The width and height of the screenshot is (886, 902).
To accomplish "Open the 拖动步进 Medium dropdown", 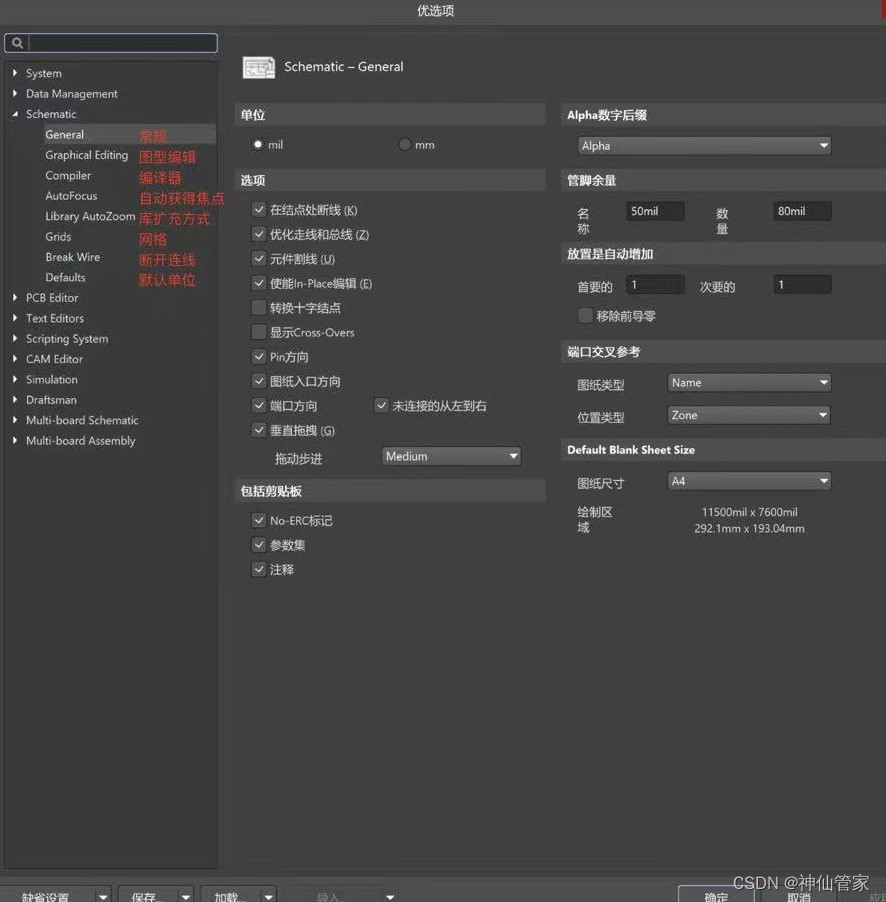I will 452,456.
